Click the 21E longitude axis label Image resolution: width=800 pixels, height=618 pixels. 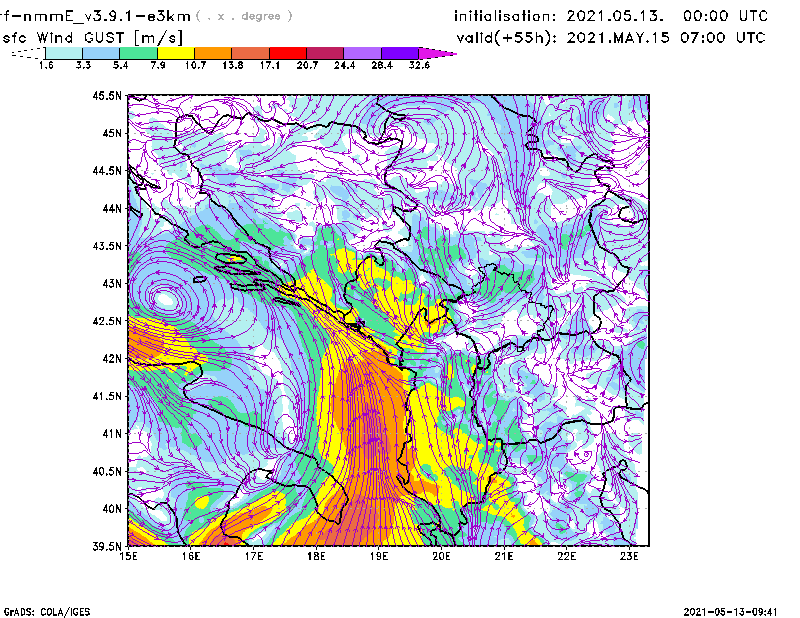point(504,556)
